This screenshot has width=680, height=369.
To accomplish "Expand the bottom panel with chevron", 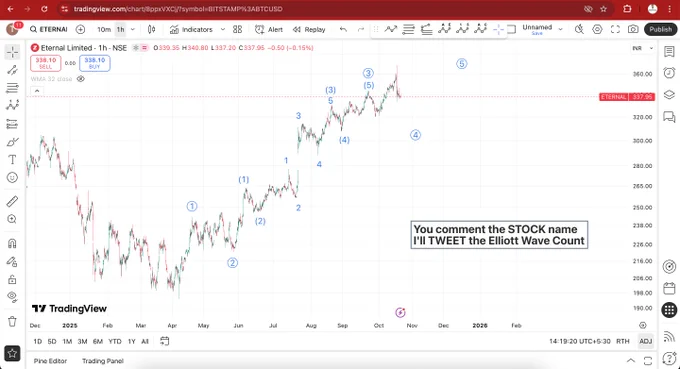I will [631, 361].
